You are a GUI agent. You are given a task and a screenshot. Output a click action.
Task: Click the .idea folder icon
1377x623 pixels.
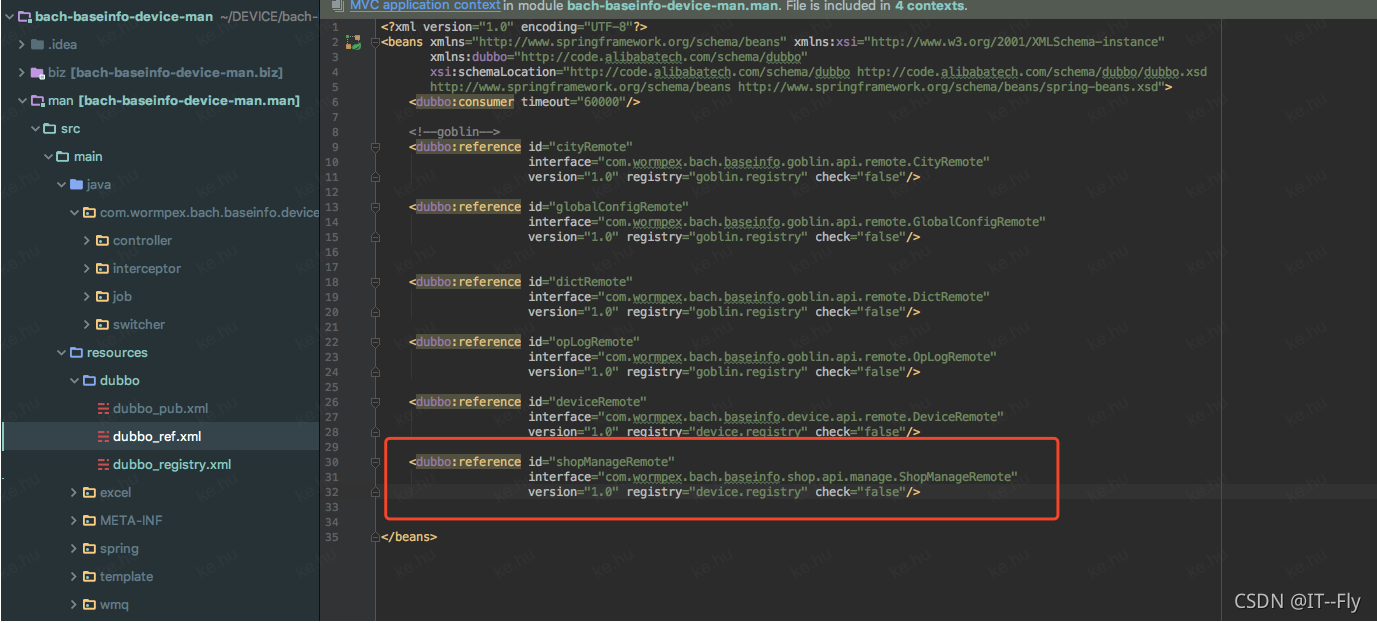coord(38,45)
